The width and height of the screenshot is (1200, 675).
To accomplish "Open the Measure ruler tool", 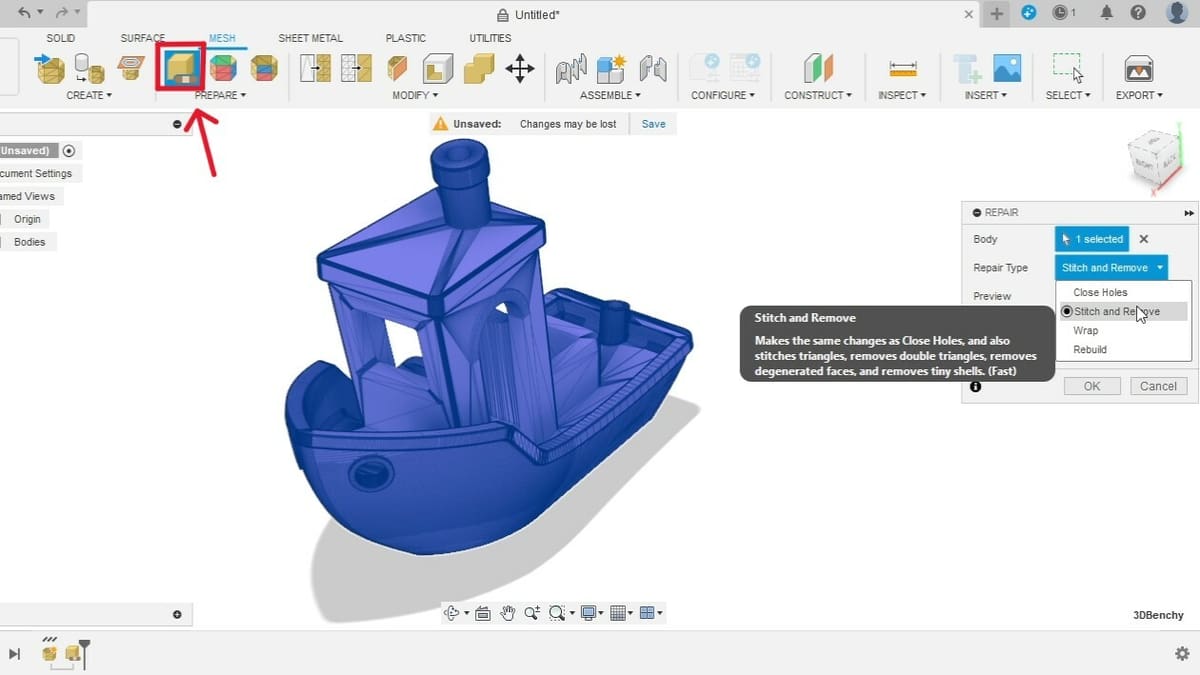I will coord(902,69).
